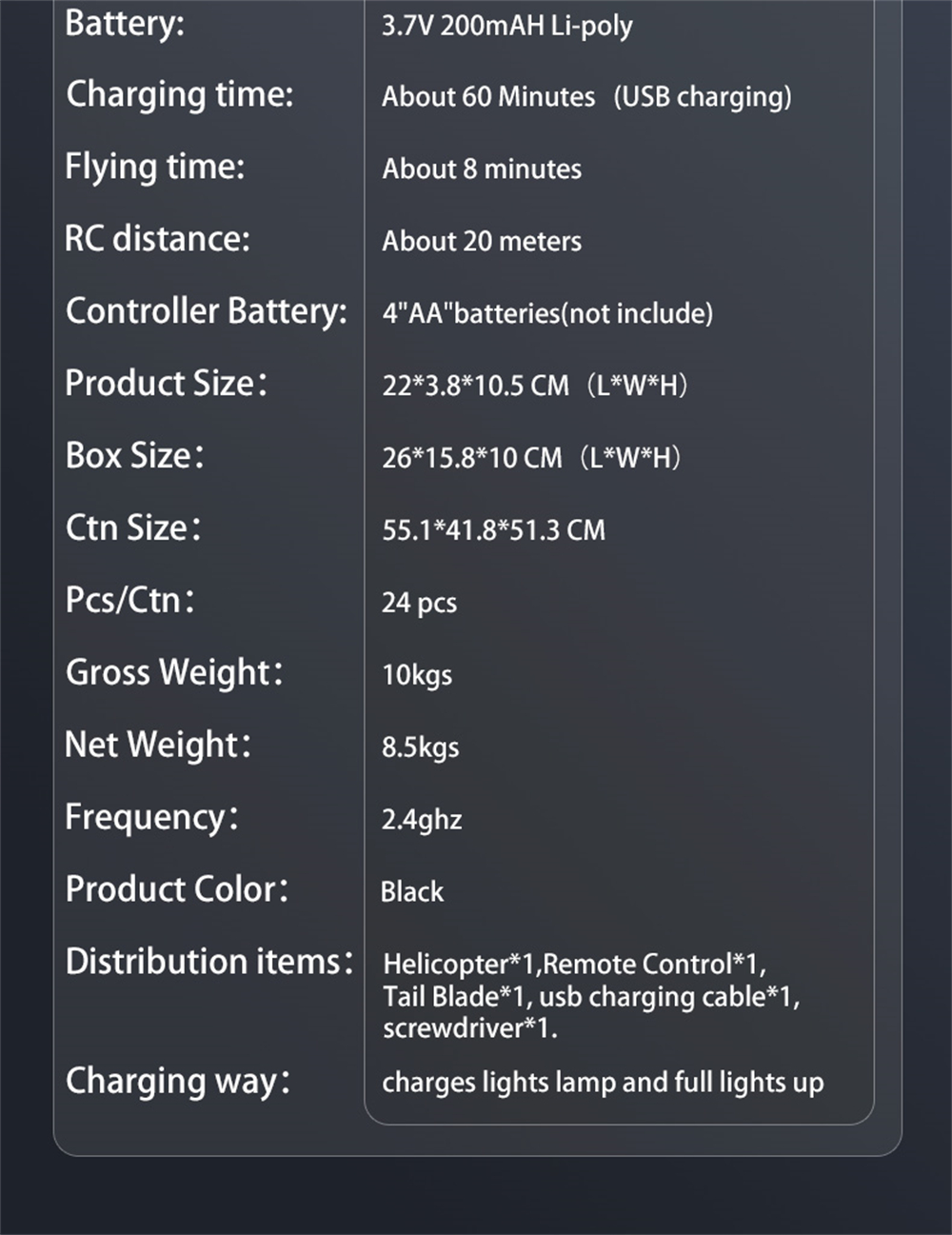The height and width of the screenshot is (1235, 952).
Task: Click the "Battery:" specification label
Action: click(x=125, y=23)
